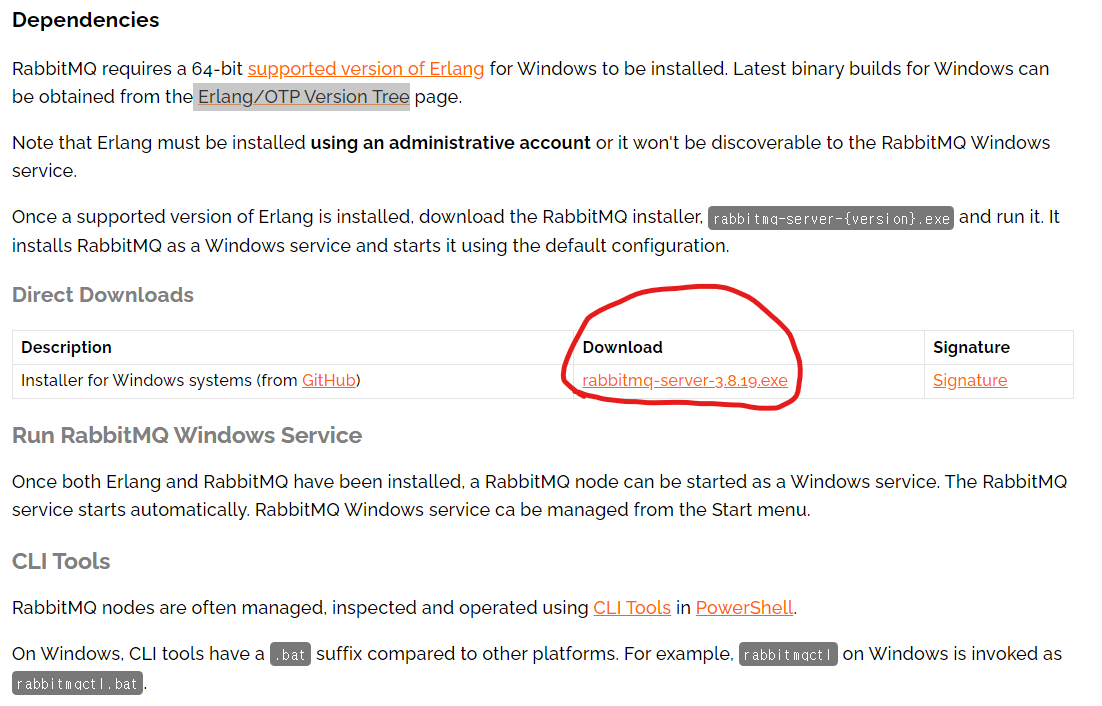The height and width of the screenshot is (706, 1102).
Task: Click the rabbitmqctl code snippet
Action: pos(788,655)
